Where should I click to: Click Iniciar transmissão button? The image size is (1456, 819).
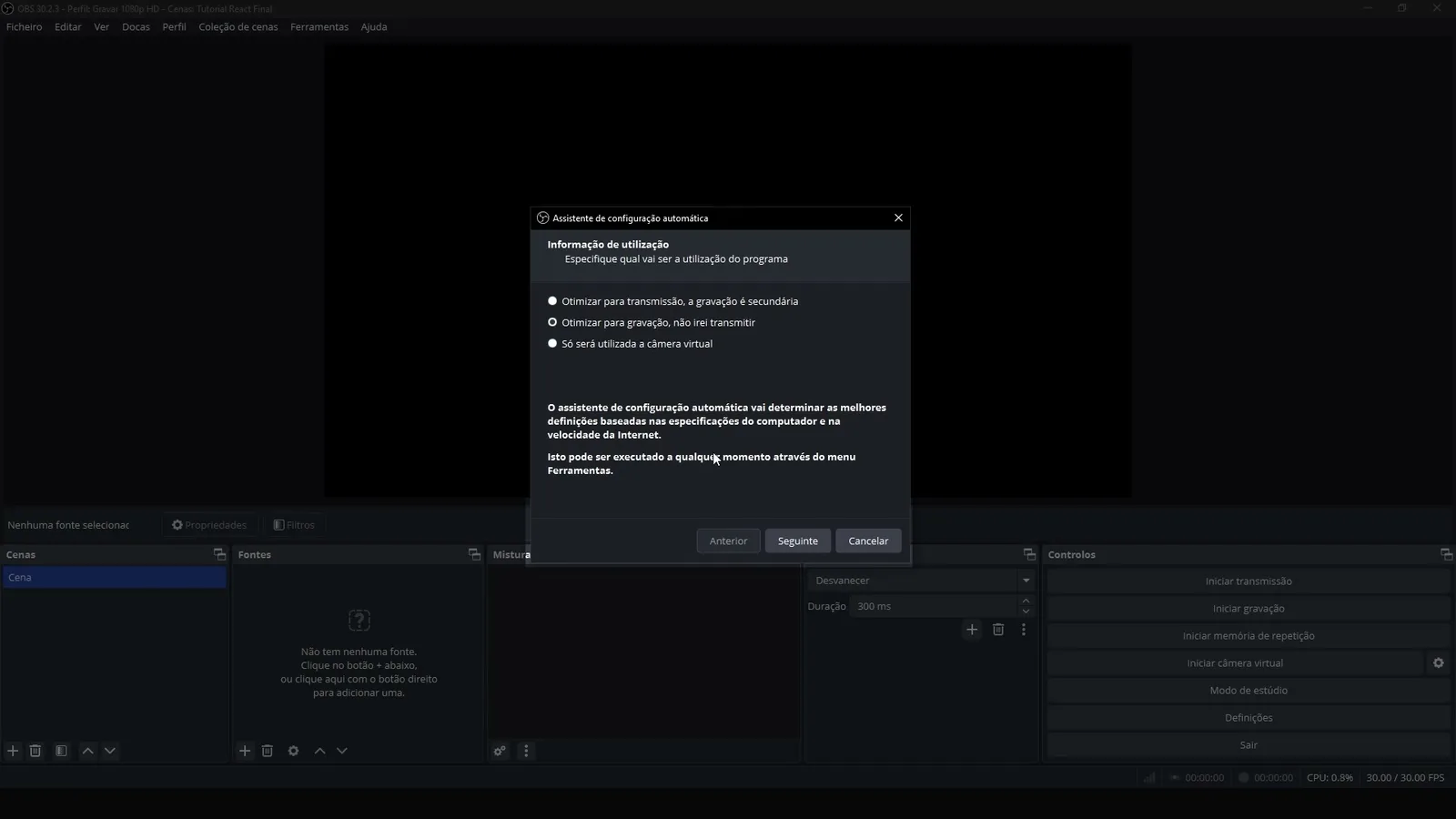click(1249, 581)
